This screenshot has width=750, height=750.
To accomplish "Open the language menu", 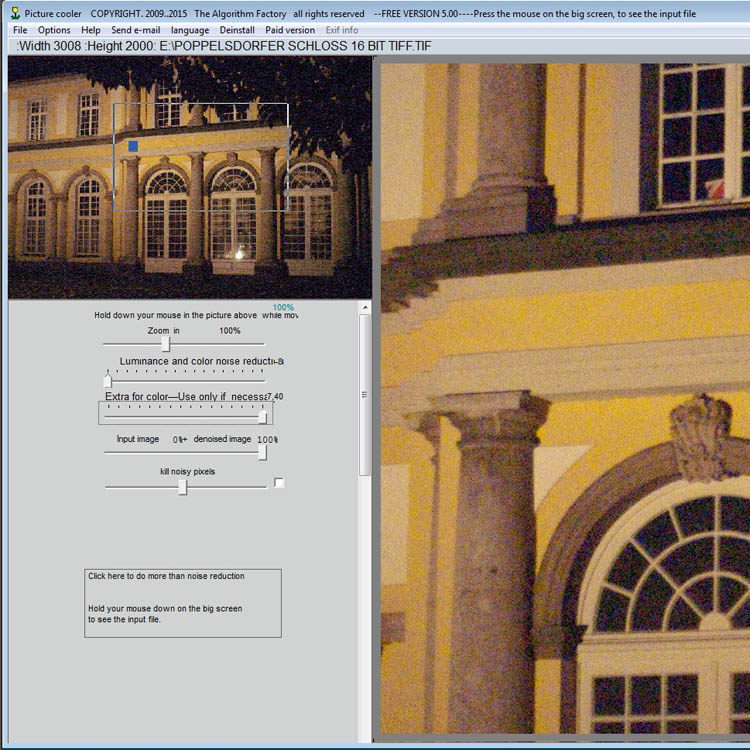I will pyautogui.click(x=190, y=30).
